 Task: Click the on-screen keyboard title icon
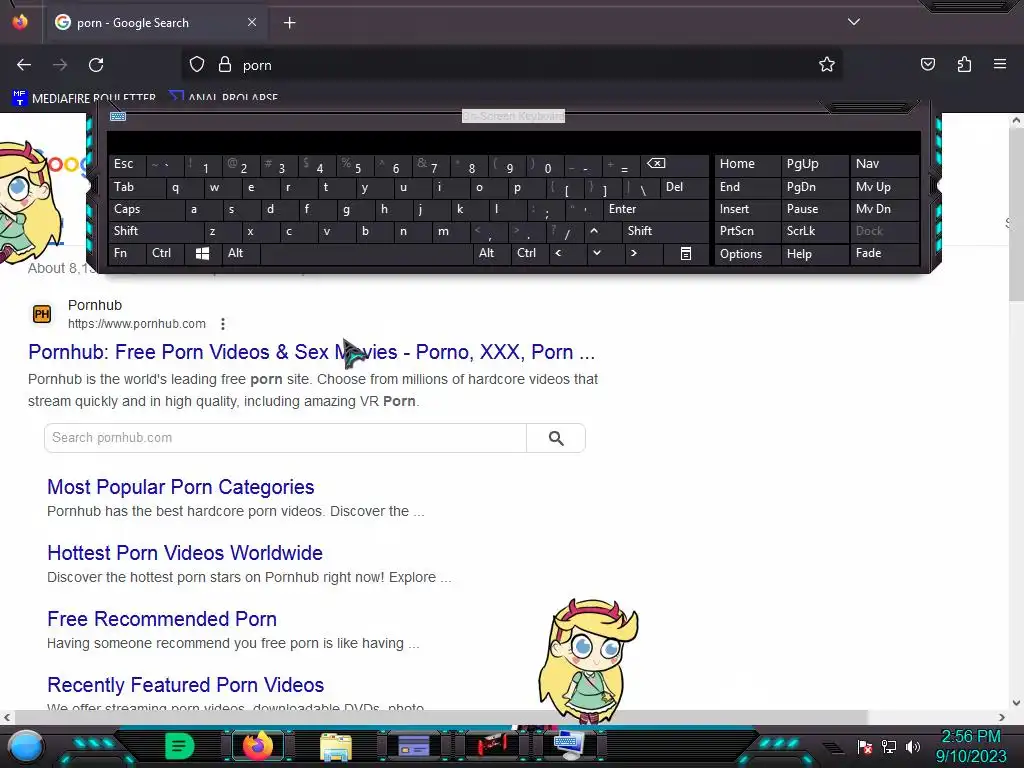118,116
